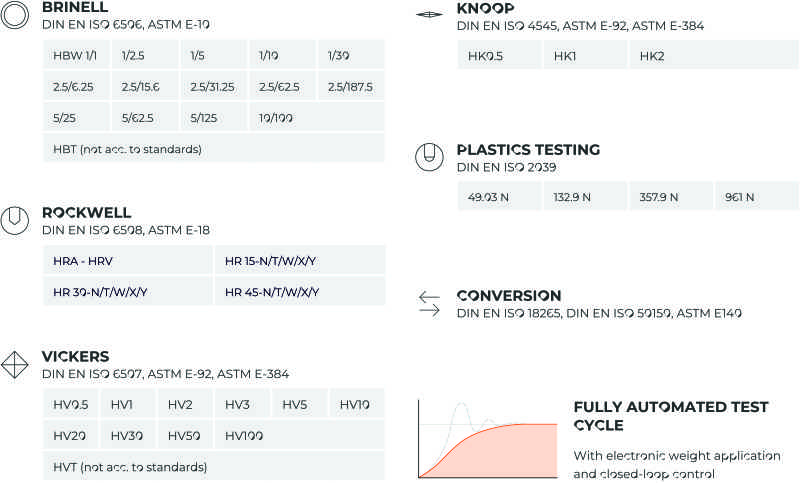802x483 pixels.
Task: Select the 961 N plastics load
Action: 756,197
